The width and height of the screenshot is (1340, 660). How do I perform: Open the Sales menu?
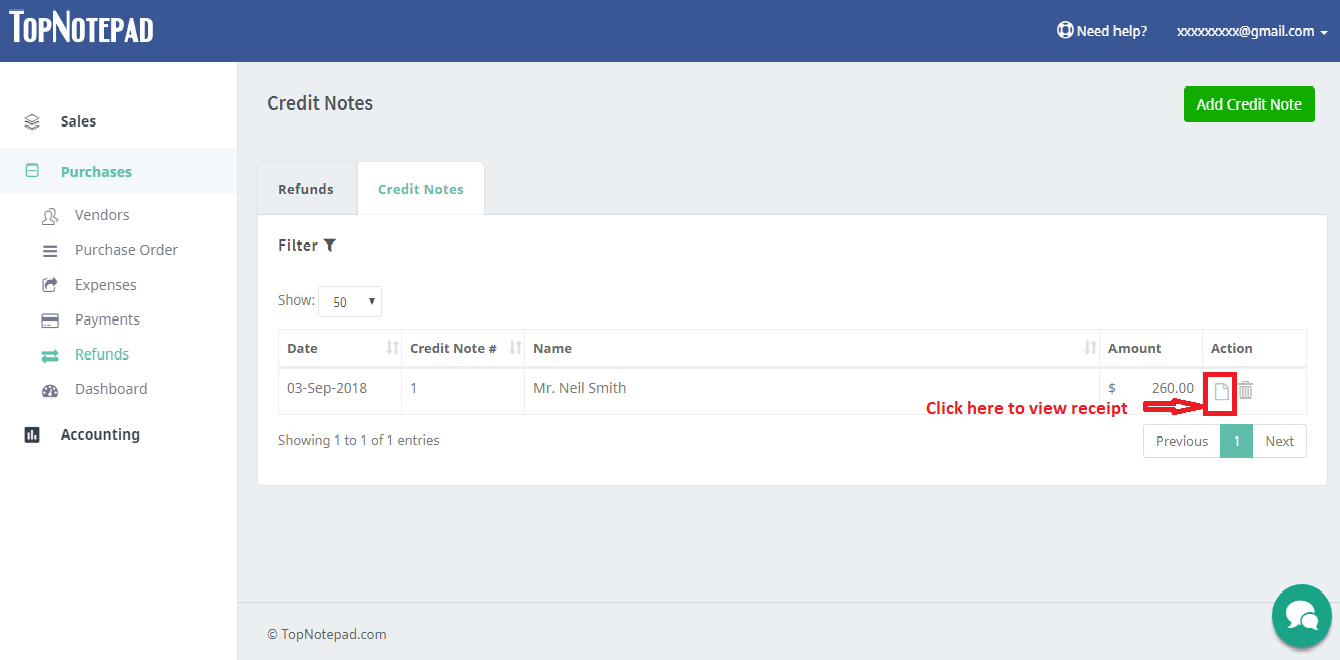click(x=78, y=122)
